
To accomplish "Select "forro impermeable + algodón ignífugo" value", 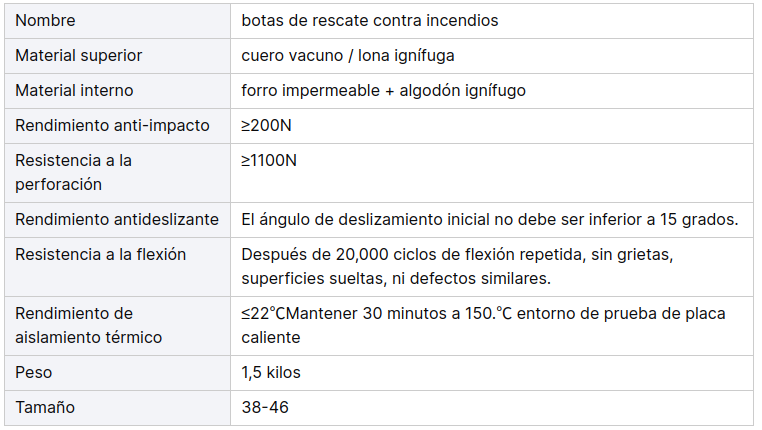I will [x=383, y=90].
